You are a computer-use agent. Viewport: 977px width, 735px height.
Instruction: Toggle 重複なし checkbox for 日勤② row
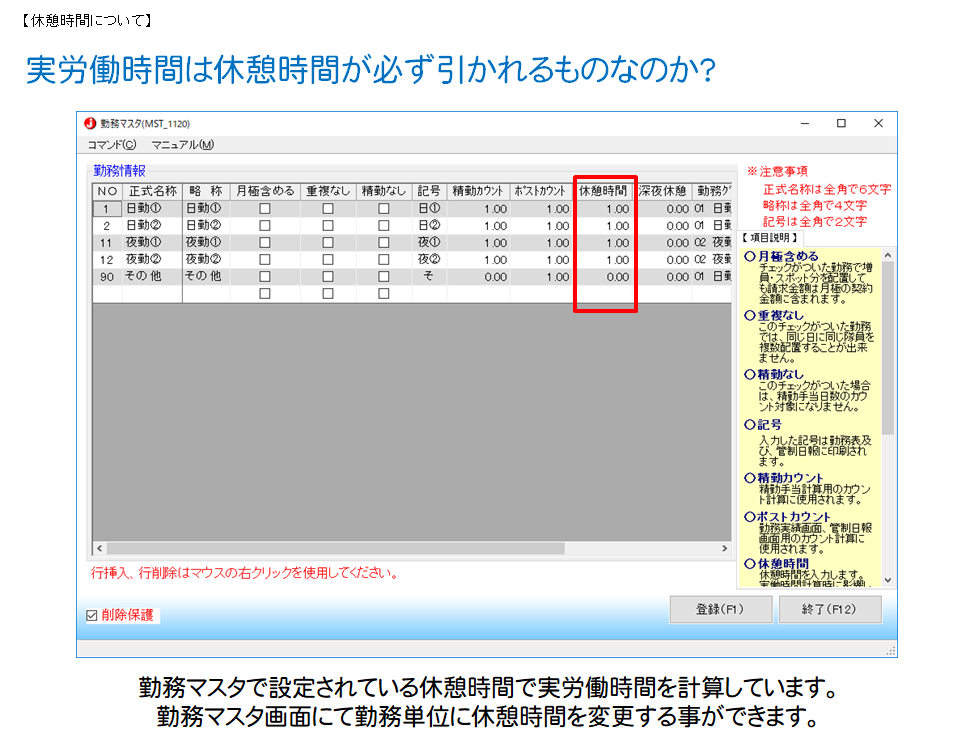tap(328, 226)
